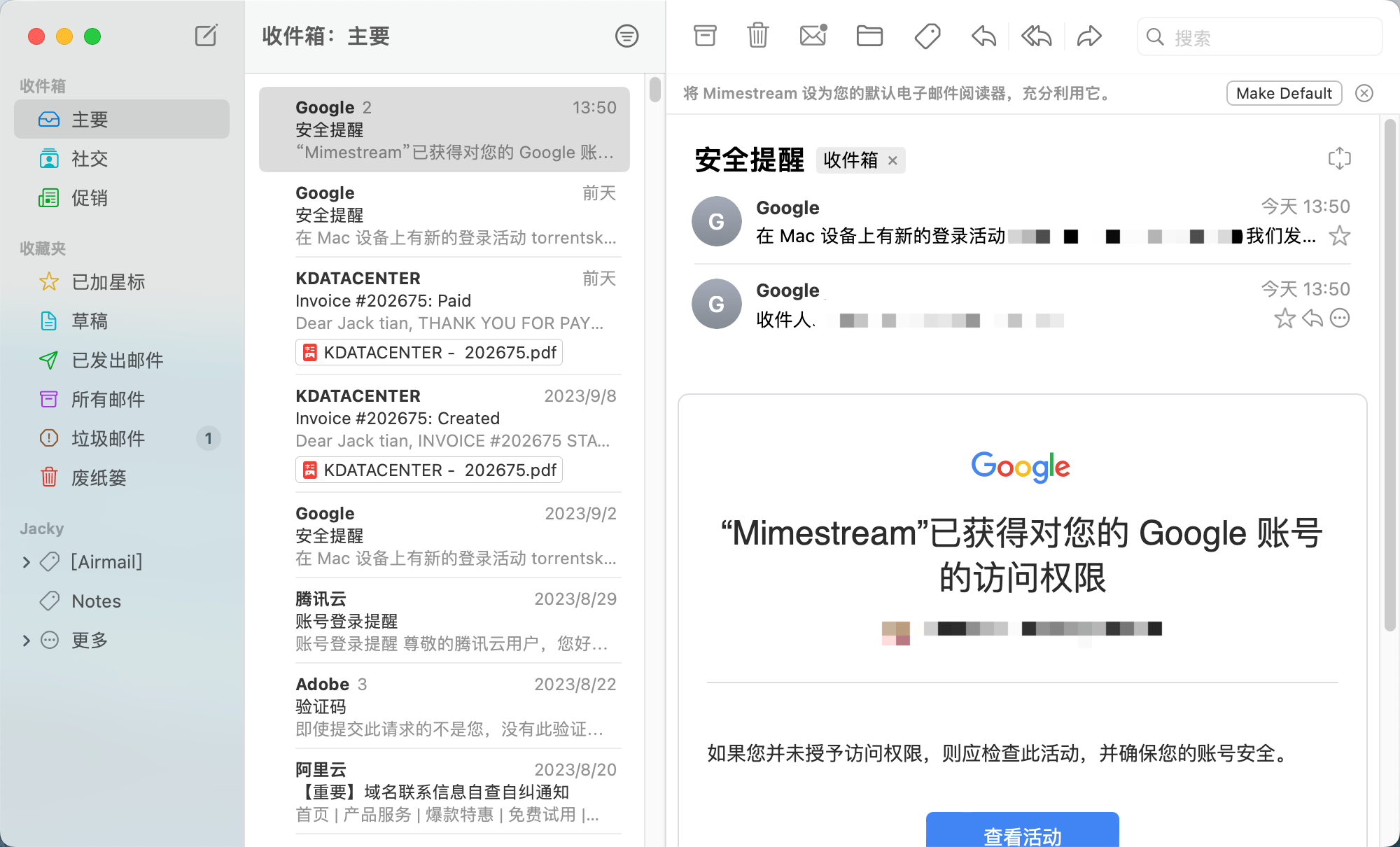Open the Adobe 验证码 email thread
This screenshot has height=847, width=1400.
coord(444,706)
